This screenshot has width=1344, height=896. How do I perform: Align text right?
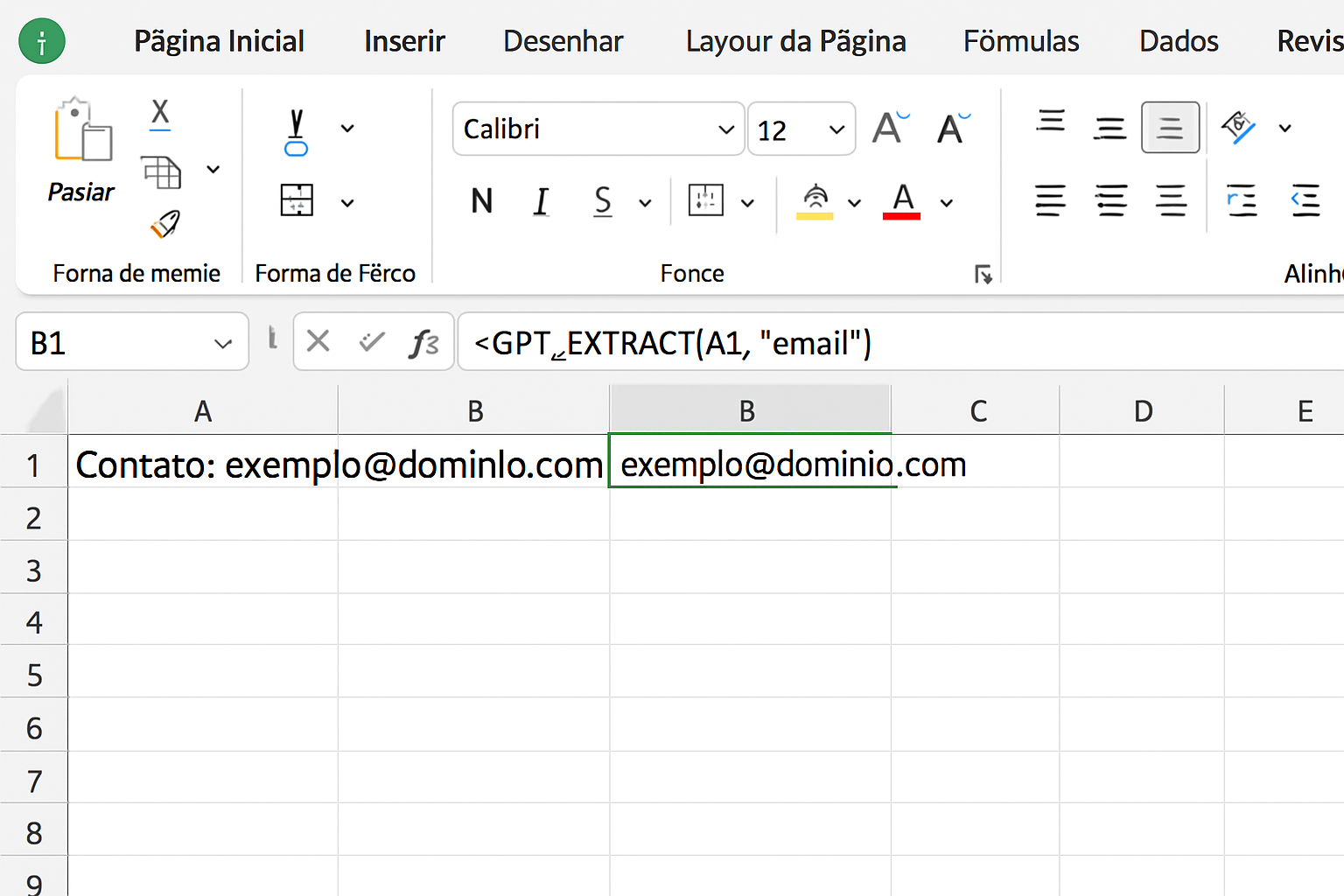1171,201
